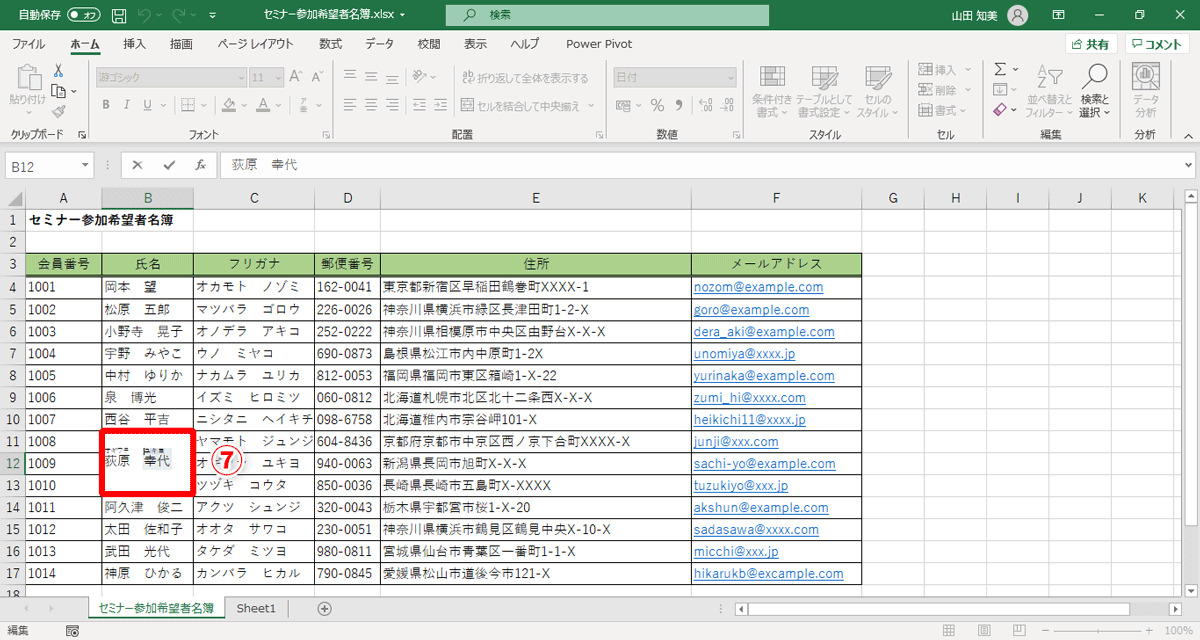Viewport: 1200px width, 640px height.
Task: Switch to the Sheet1 tab
Action: (x=256, y=608)
